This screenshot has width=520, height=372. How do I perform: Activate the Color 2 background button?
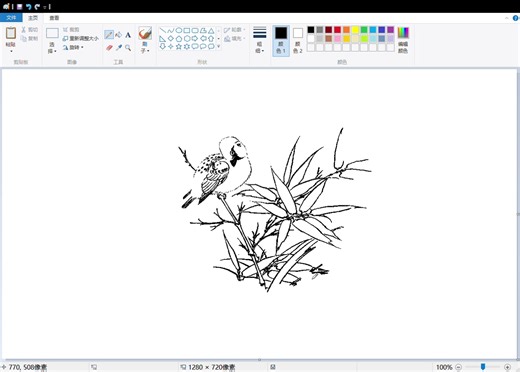pos(298,41)
